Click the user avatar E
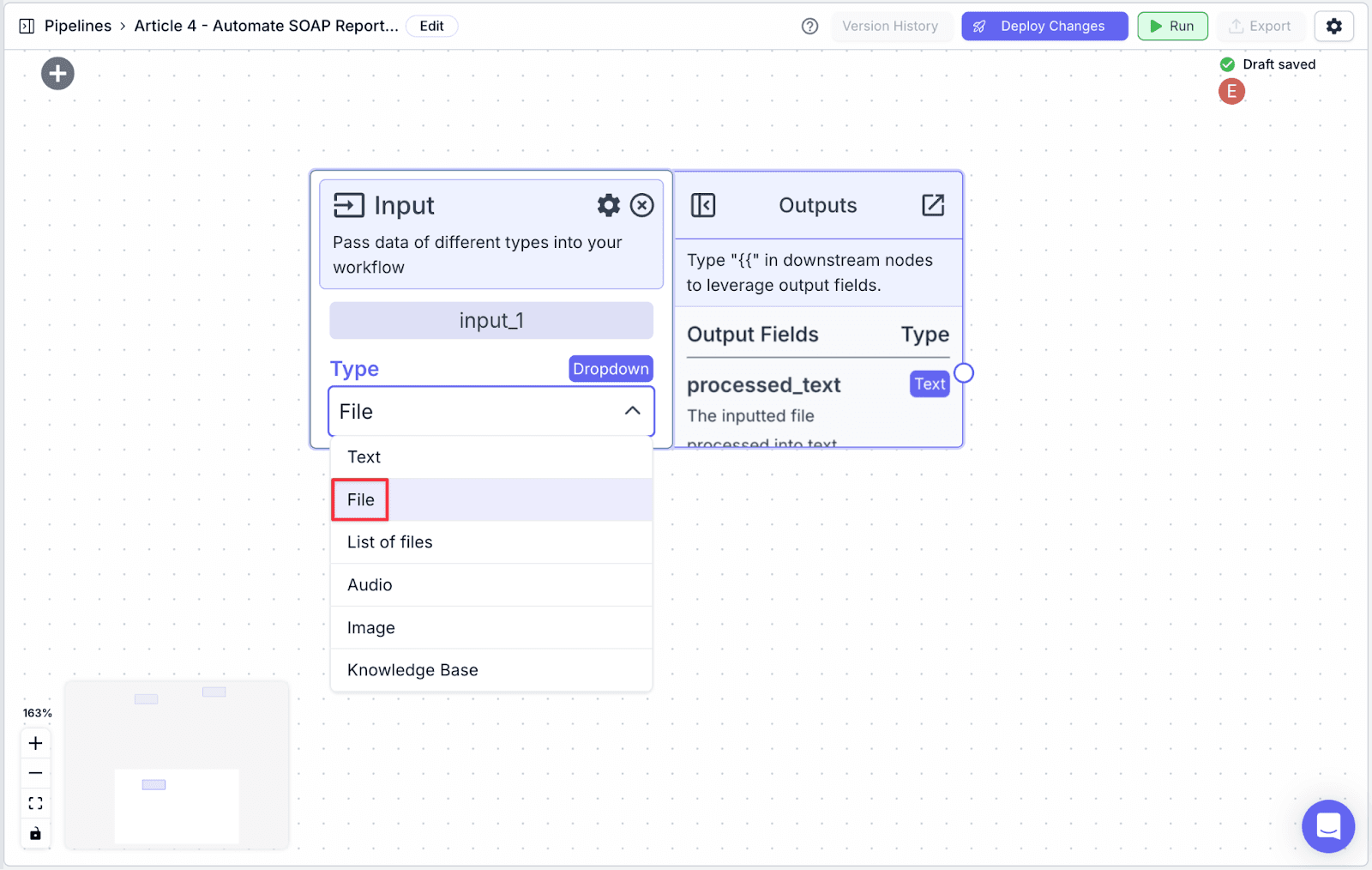This screenshot has width=1372, height=870. [1231, 91]
